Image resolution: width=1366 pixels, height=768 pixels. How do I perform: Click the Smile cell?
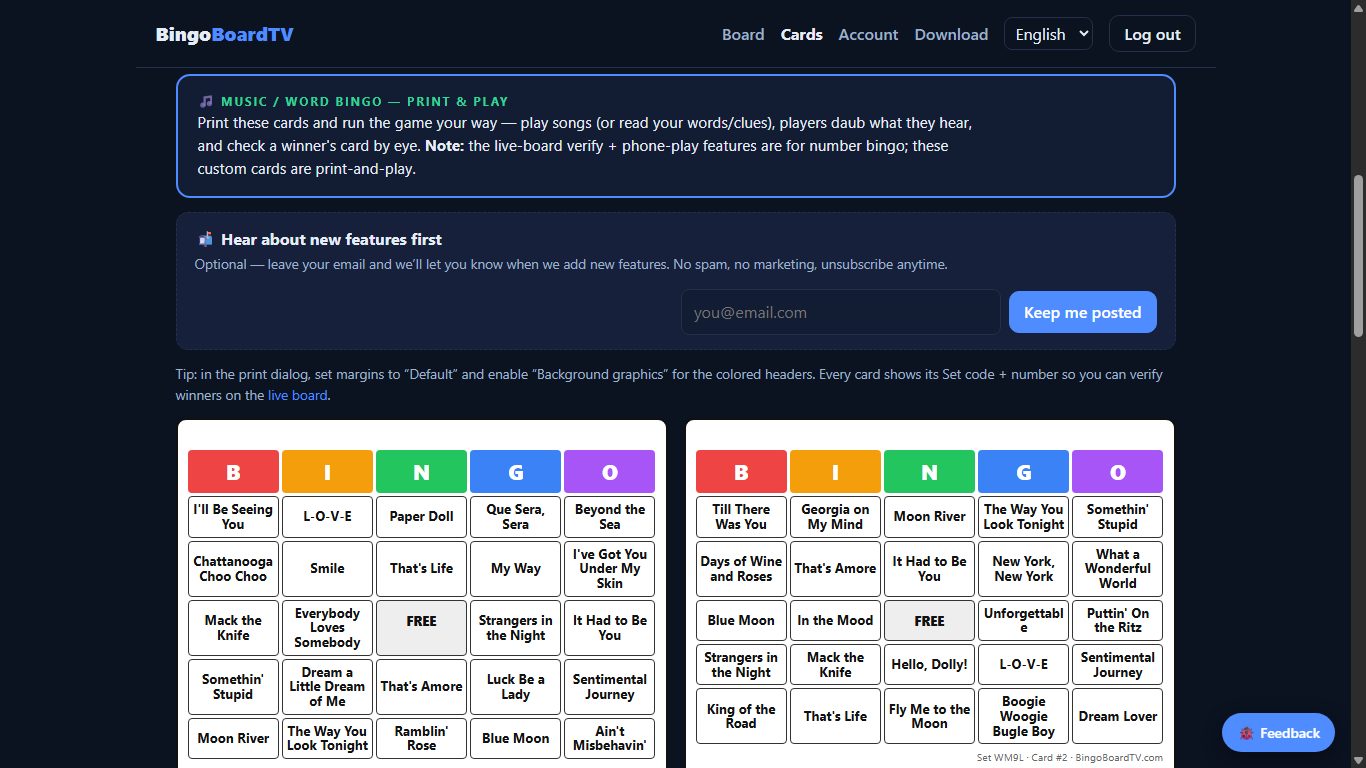coord(327,569)
